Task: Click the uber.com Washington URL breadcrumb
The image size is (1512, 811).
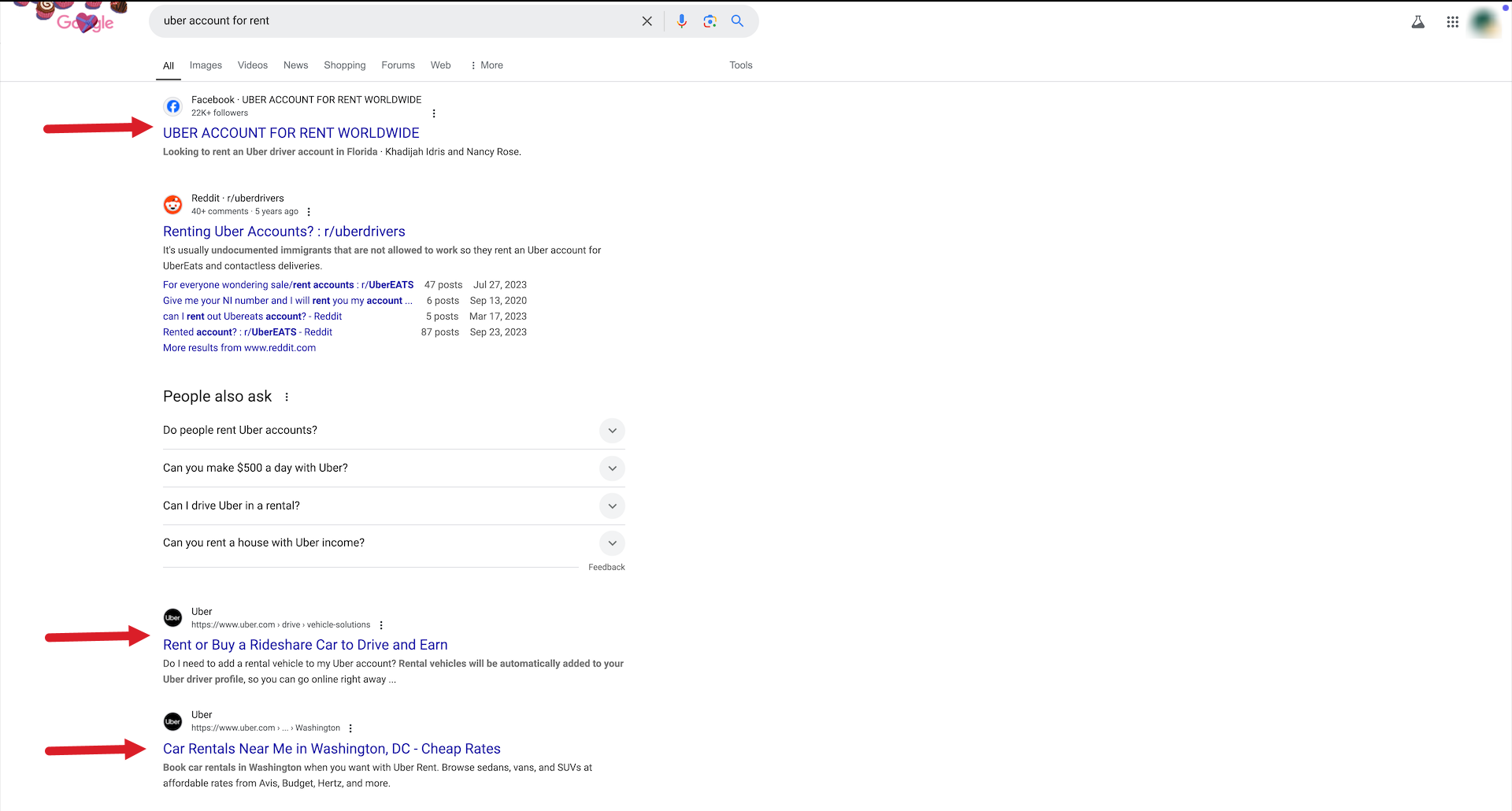Action: point(265,728)
